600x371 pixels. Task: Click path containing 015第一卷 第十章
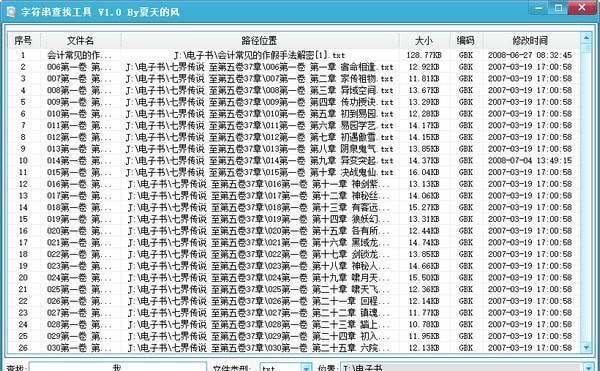click(x=259, y=172)
